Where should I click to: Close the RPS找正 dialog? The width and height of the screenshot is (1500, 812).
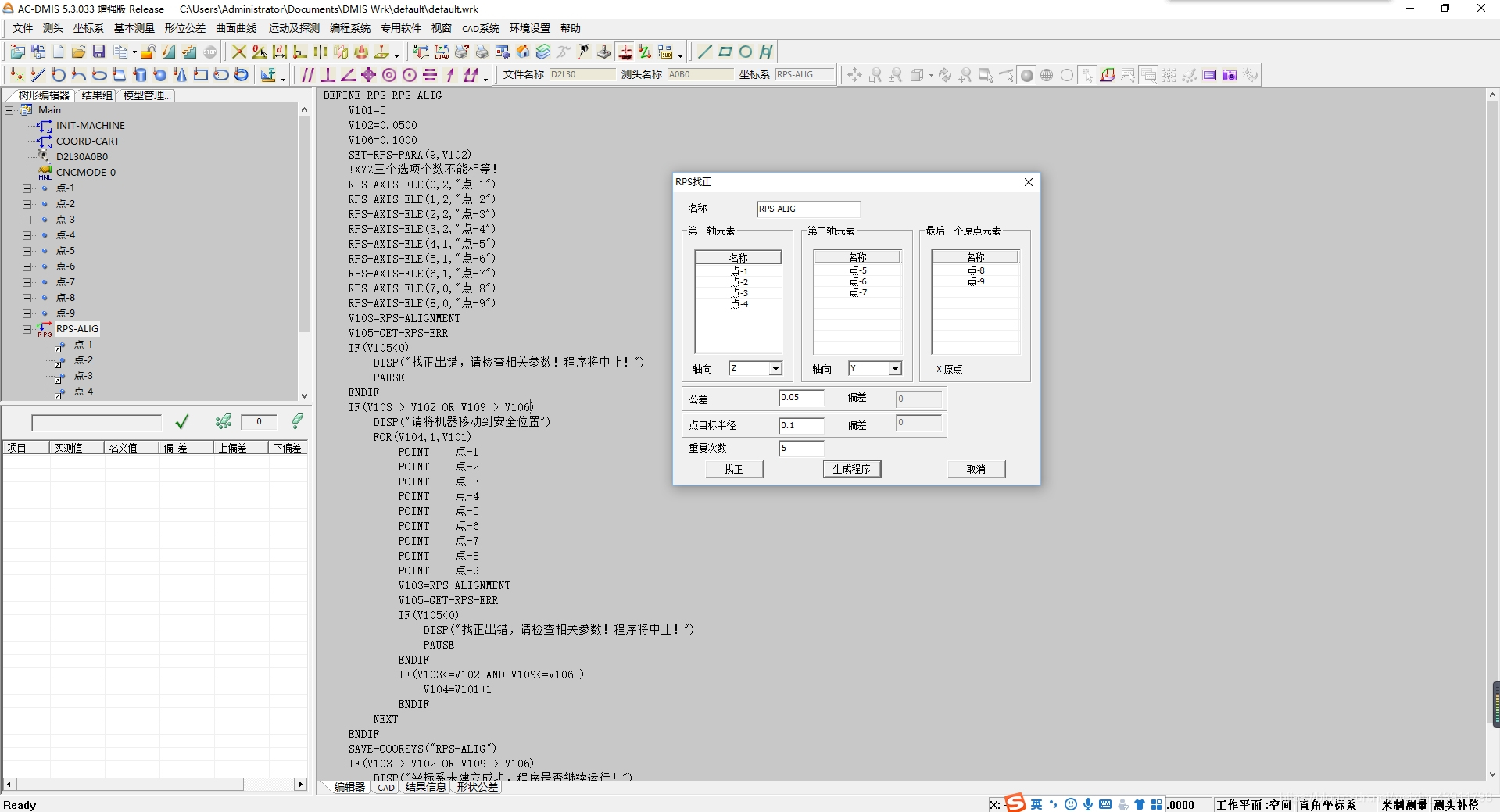(1029, 182)
